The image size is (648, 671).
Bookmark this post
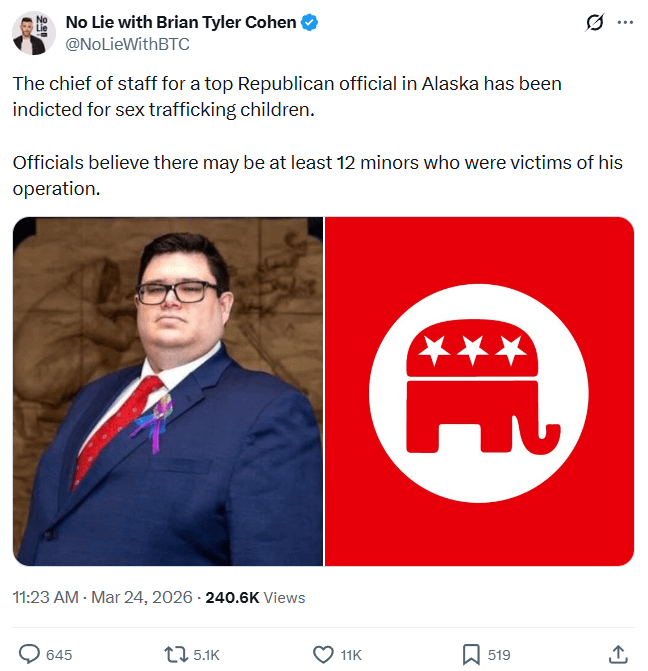[x=471, y=654]
